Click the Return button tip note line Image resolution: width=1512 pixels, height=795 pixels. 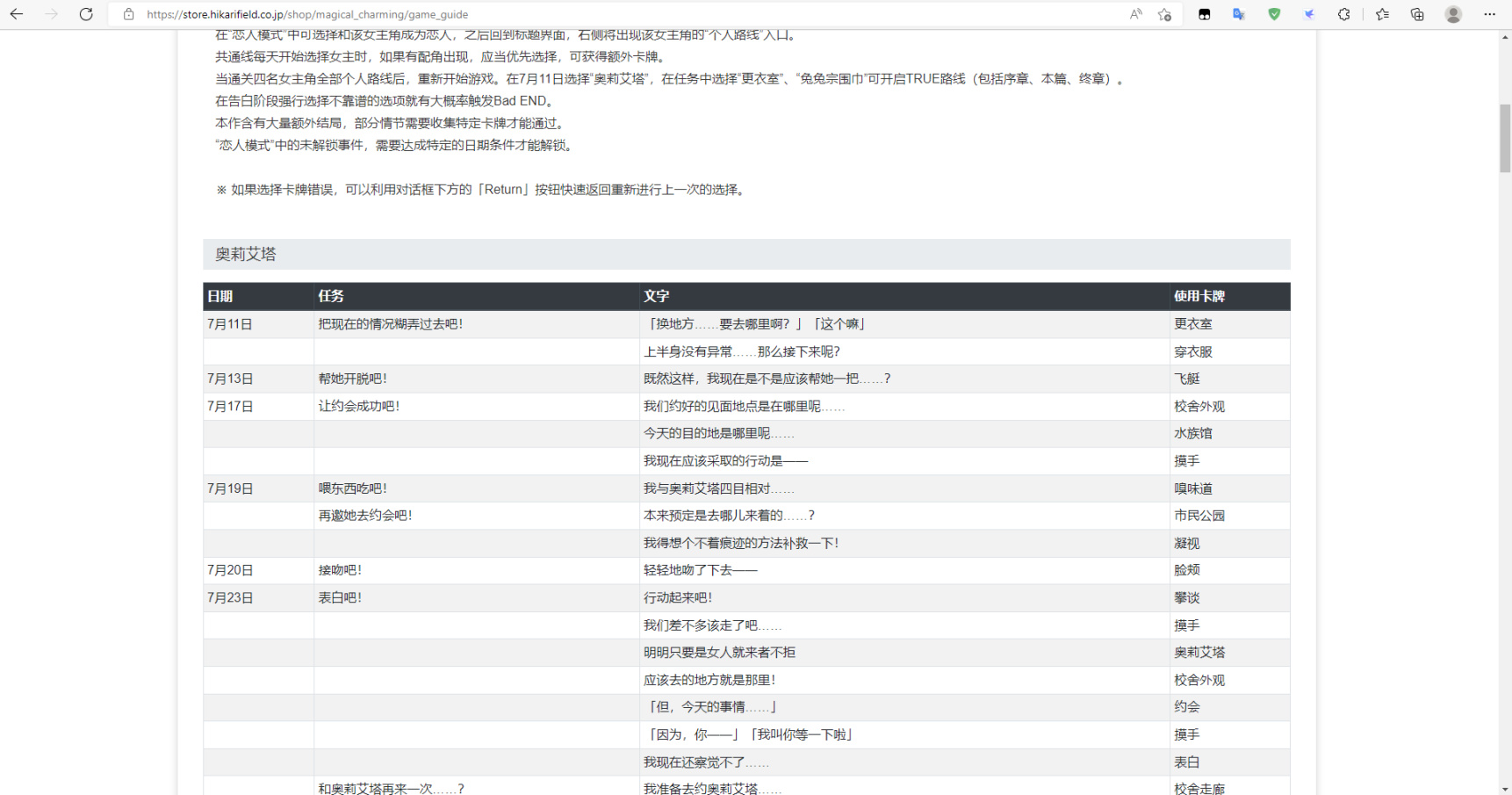pos(481,190)
